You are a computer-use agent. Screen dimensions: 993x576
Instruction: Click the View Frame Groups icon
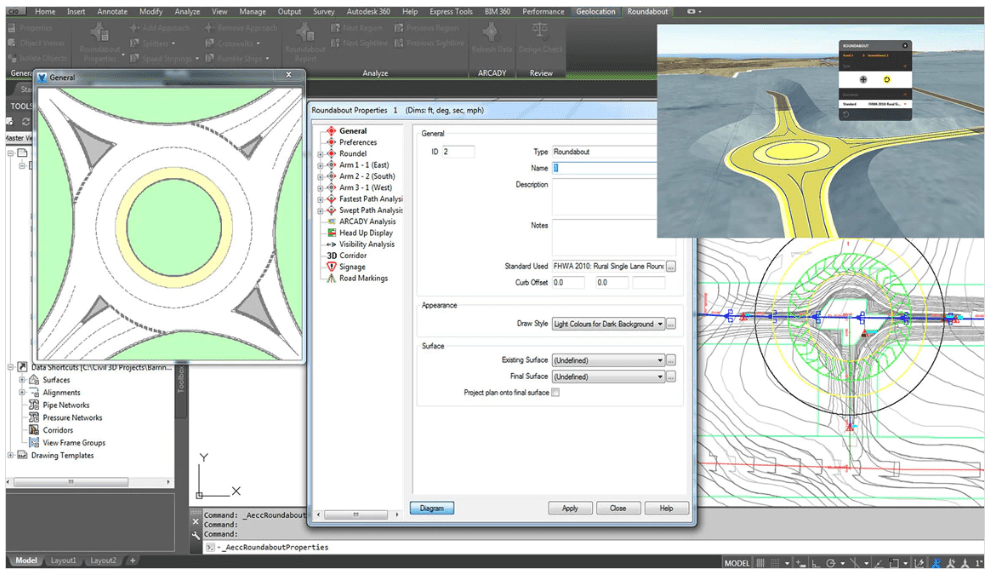coord(34,443)
